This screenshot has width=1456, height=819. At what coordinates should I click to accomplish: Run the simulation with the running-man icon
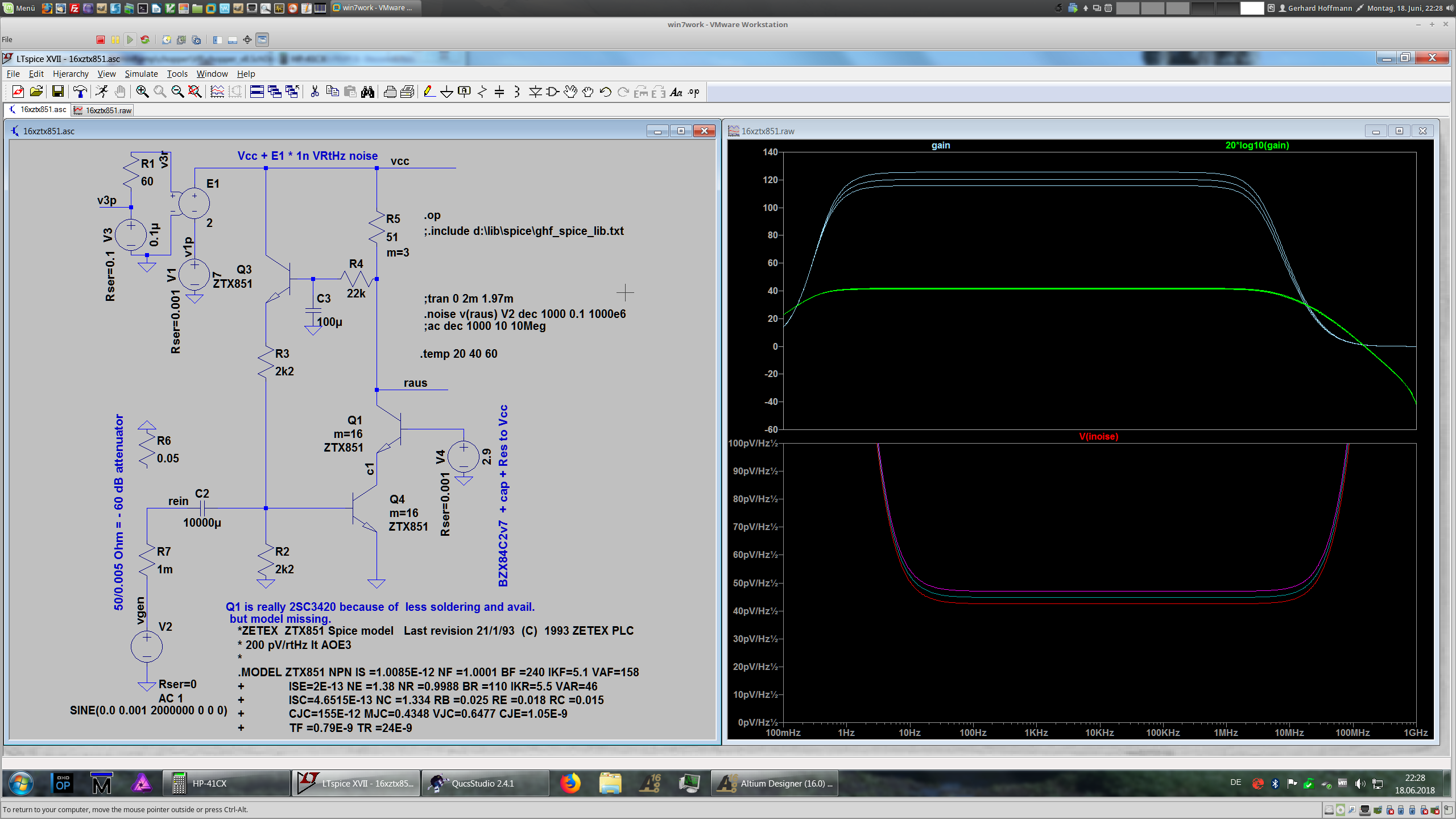[x=102, y=92]
